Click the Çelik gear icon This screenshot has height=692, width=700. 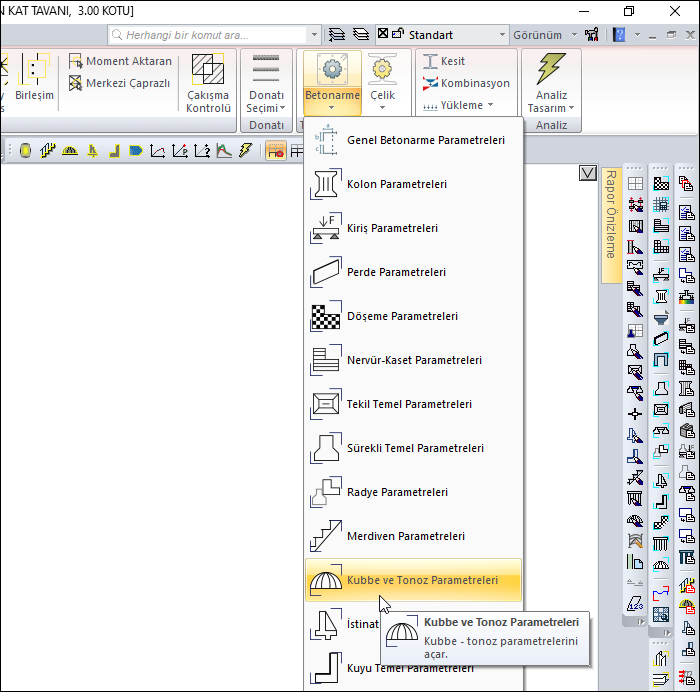click(x=382, y=69)
